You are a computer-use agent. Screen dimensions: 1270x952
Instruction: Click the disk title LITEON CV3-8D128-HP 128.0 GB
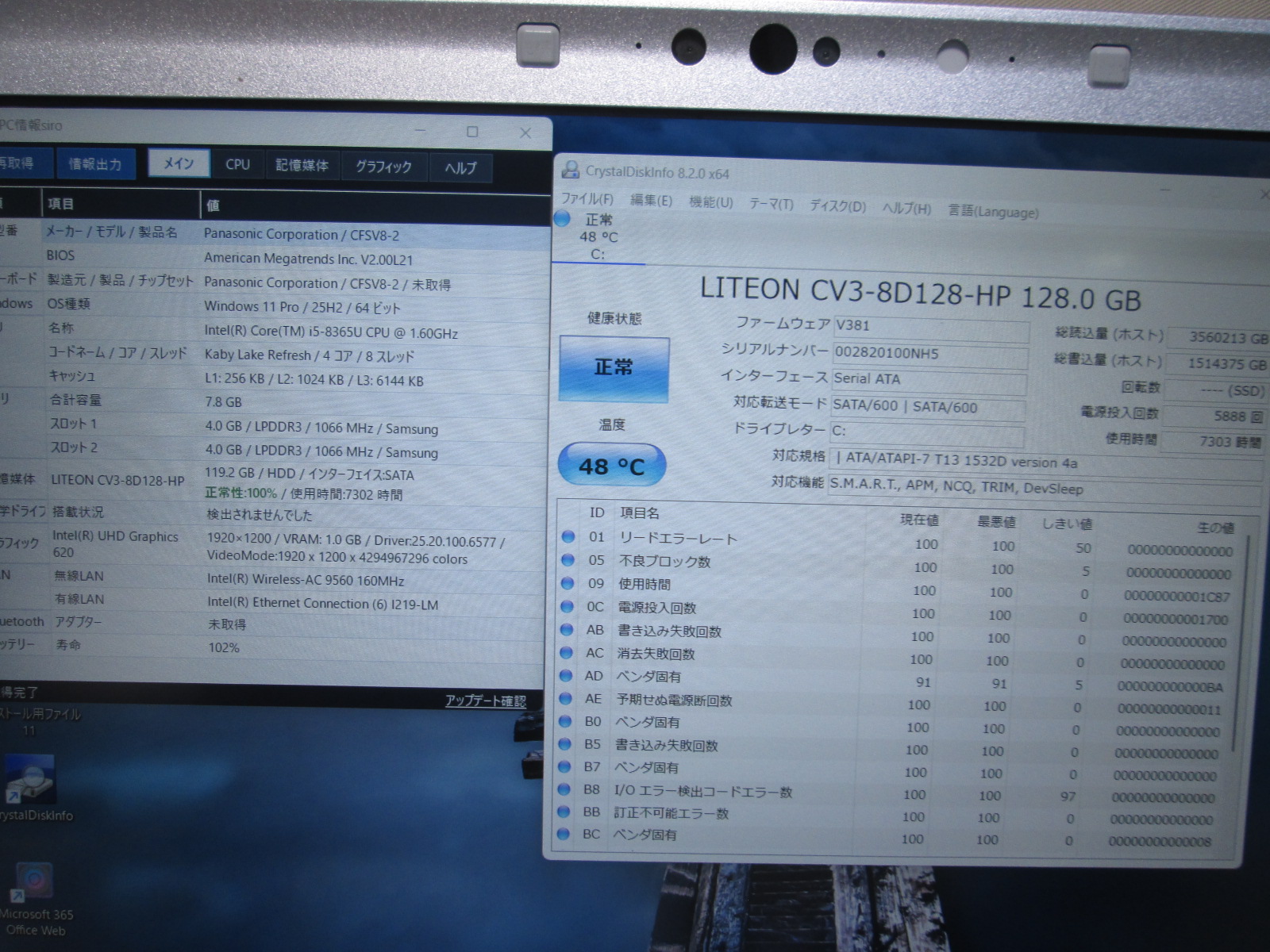tap(921, 294)
